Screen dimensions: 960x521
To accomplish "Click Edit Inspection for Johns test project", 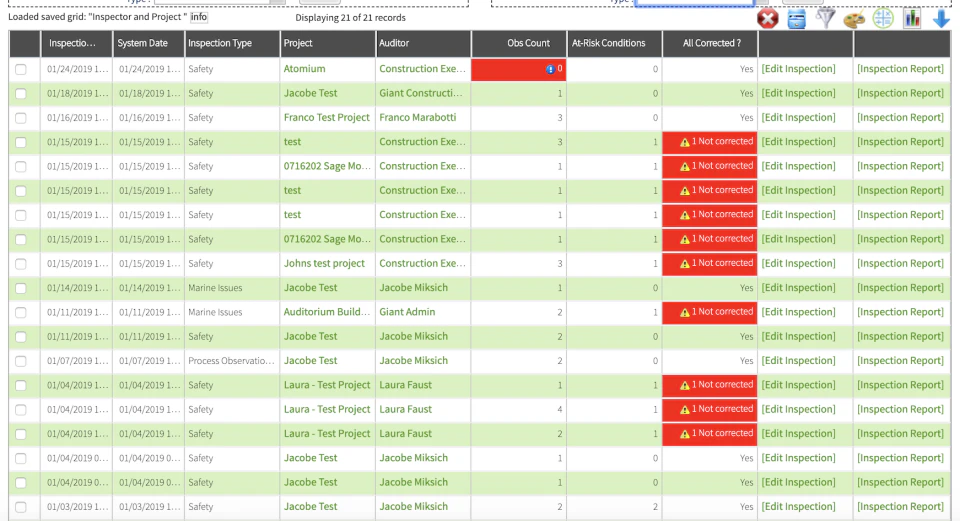I will (798, 263).
